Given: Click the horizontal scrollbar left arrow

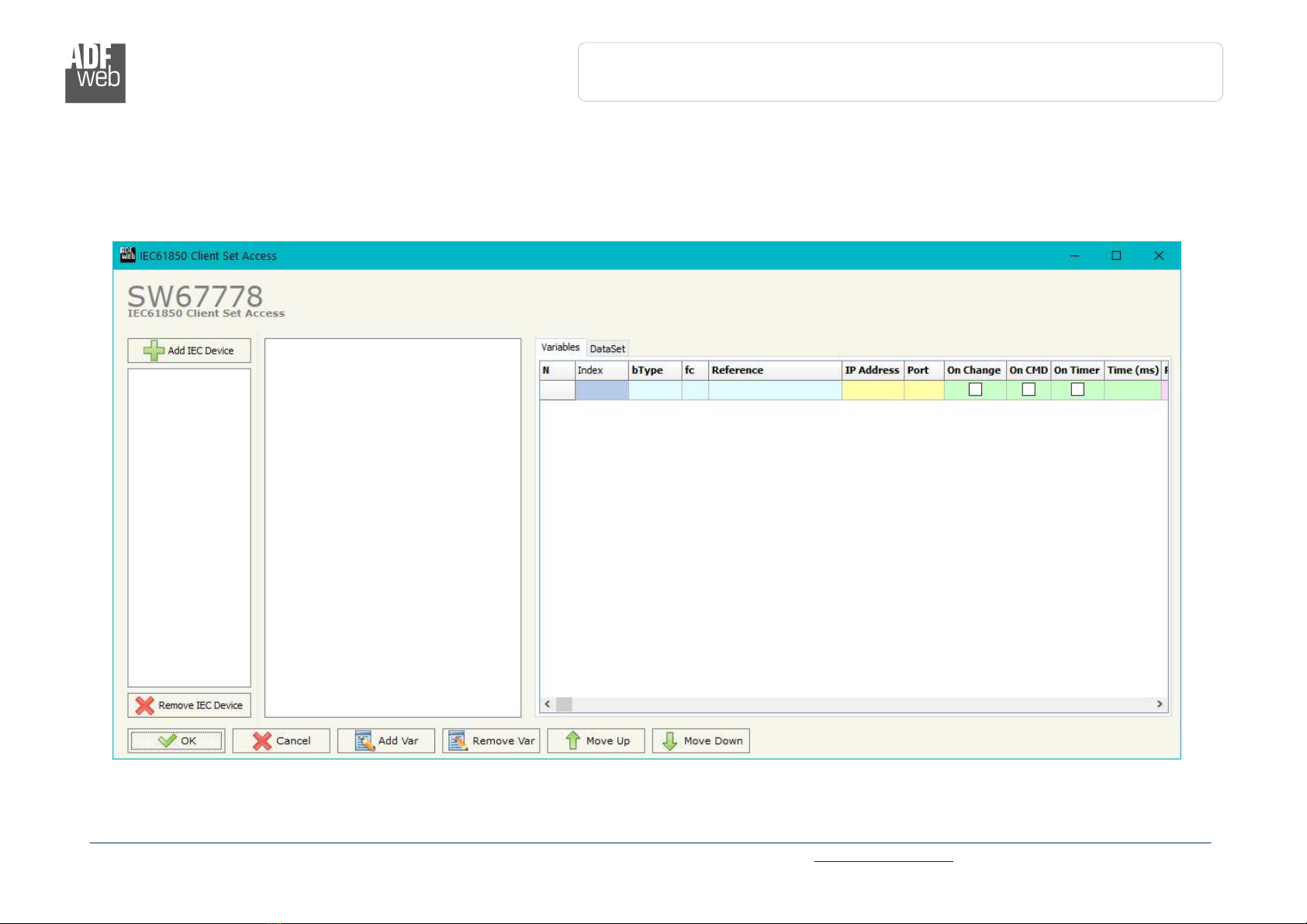Looking at the screenshot, I should [x=548, y=704].
